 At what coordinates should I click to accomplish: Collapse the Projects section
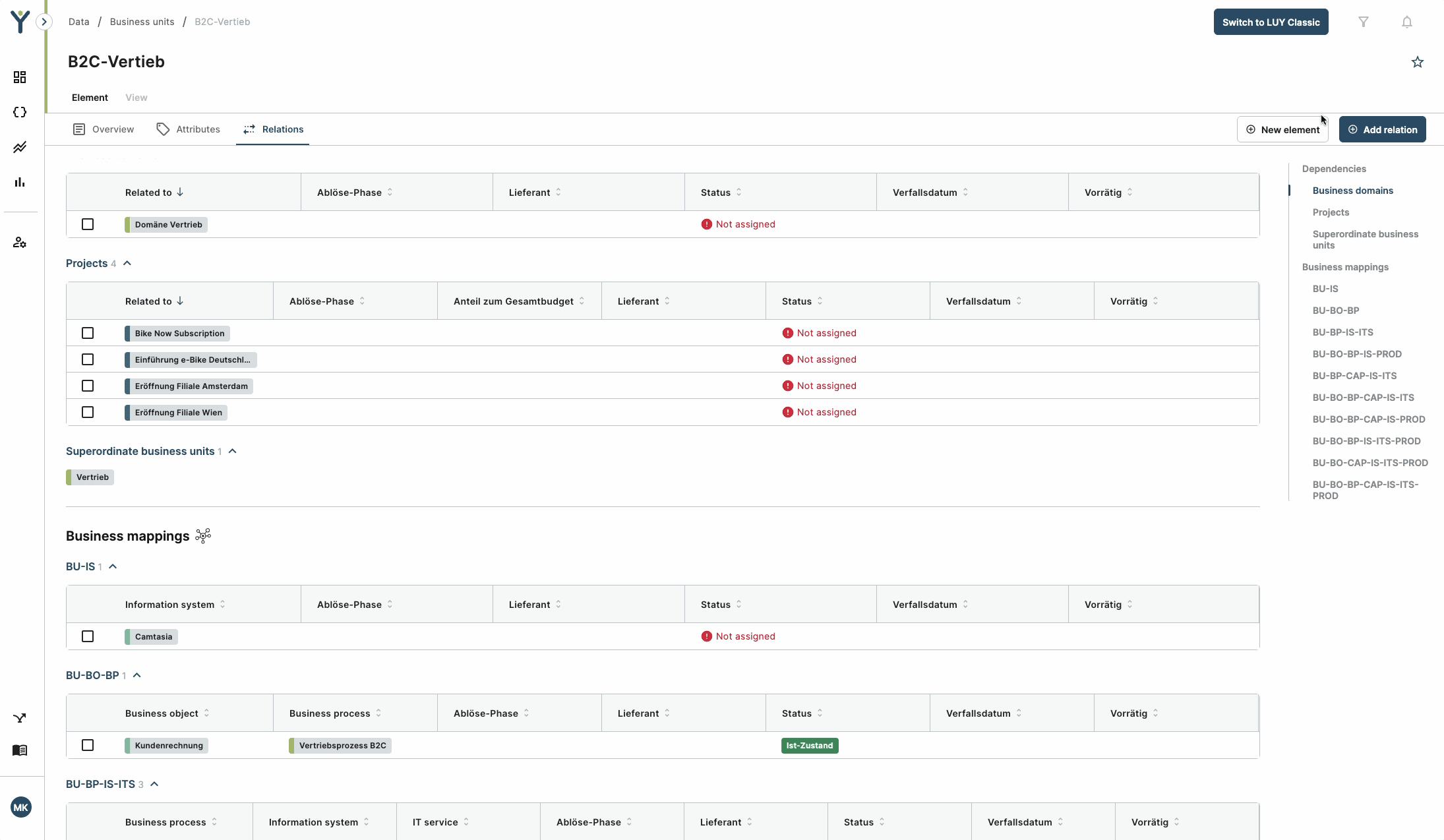[127, 263]
